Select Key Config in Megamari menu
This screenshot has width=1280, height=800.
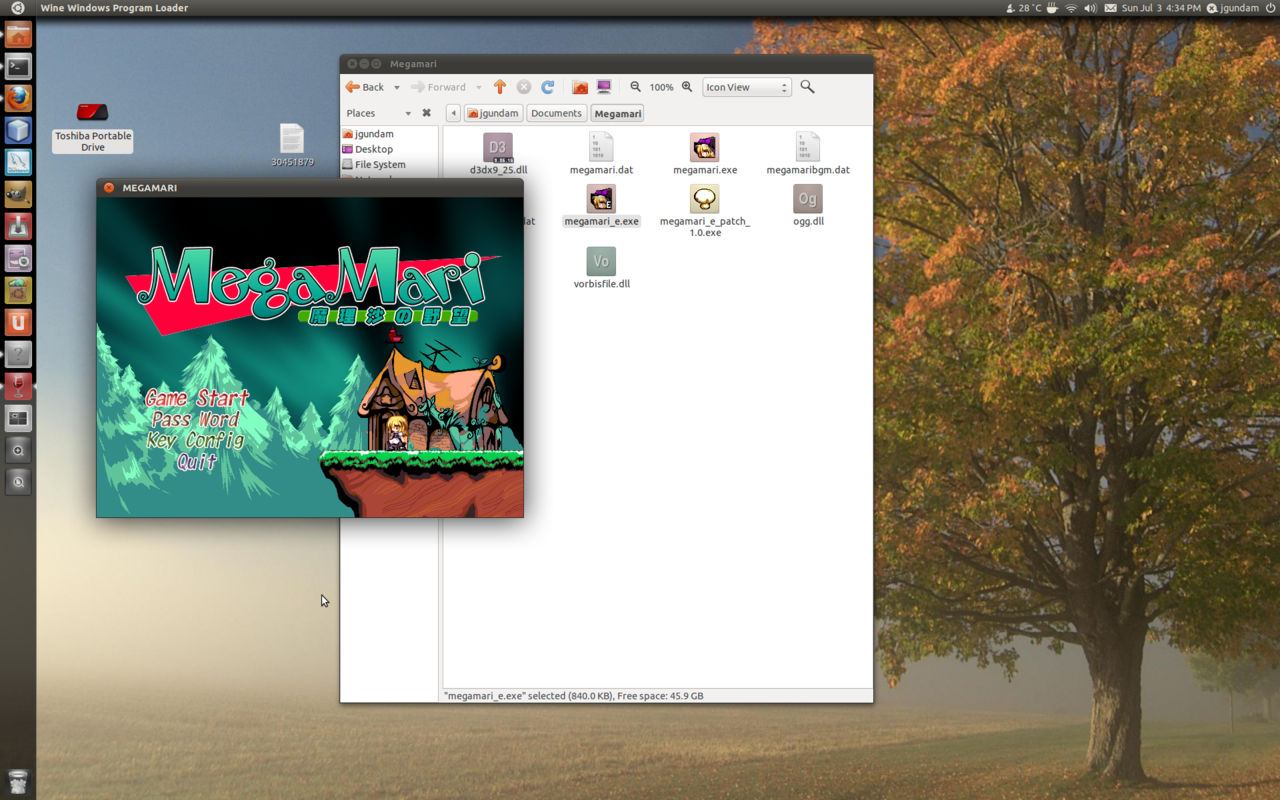tap(195, 440)
